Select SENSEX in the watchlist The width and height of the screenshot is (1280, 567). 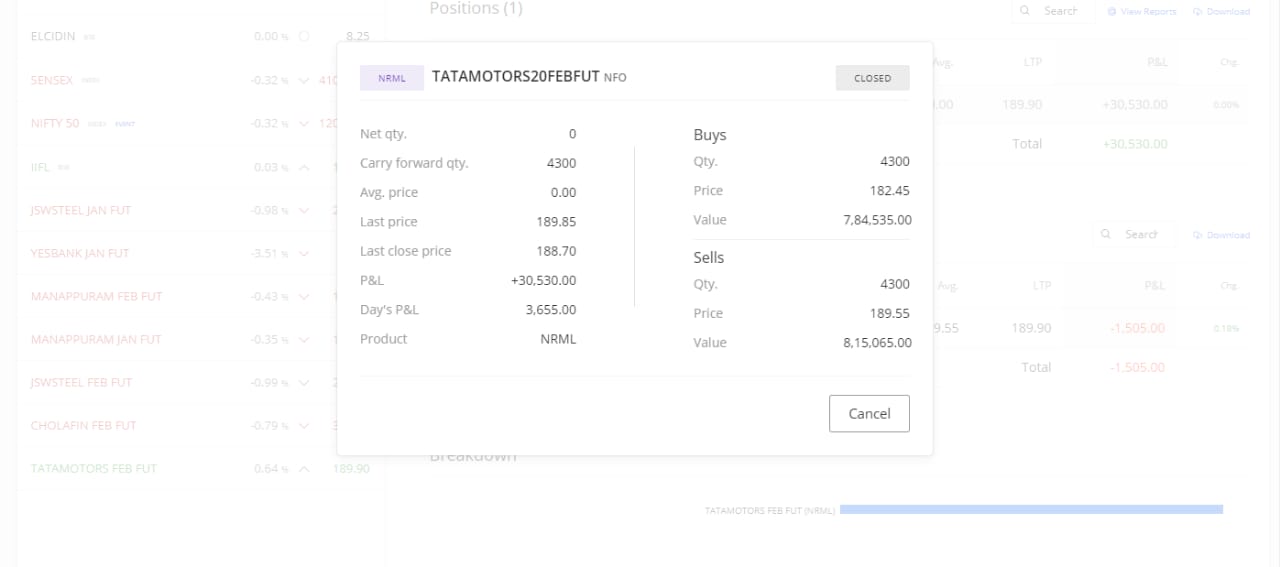point(52,80)
